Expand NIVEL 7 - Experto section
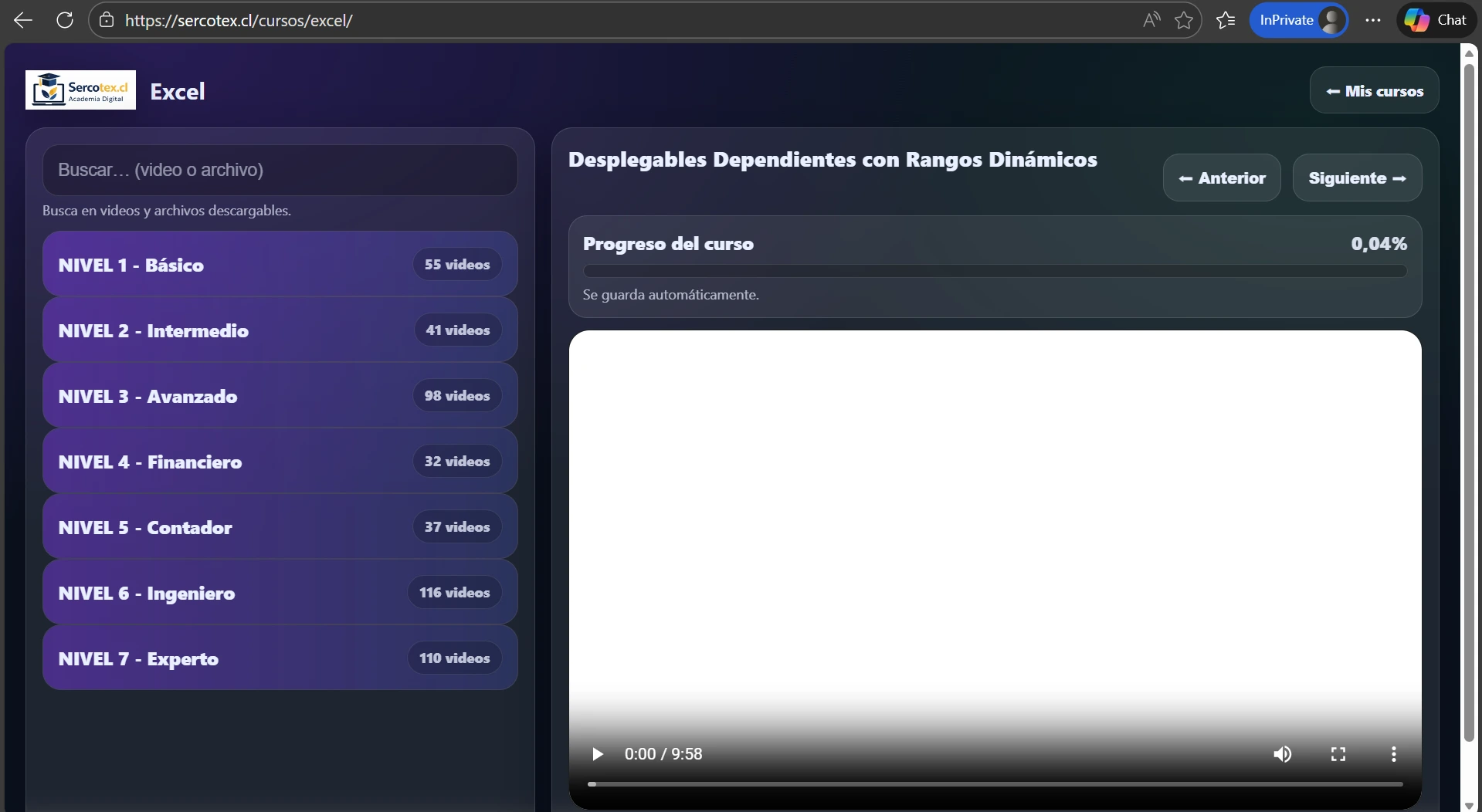This screenshot has height=812, width=1482. 280,658
